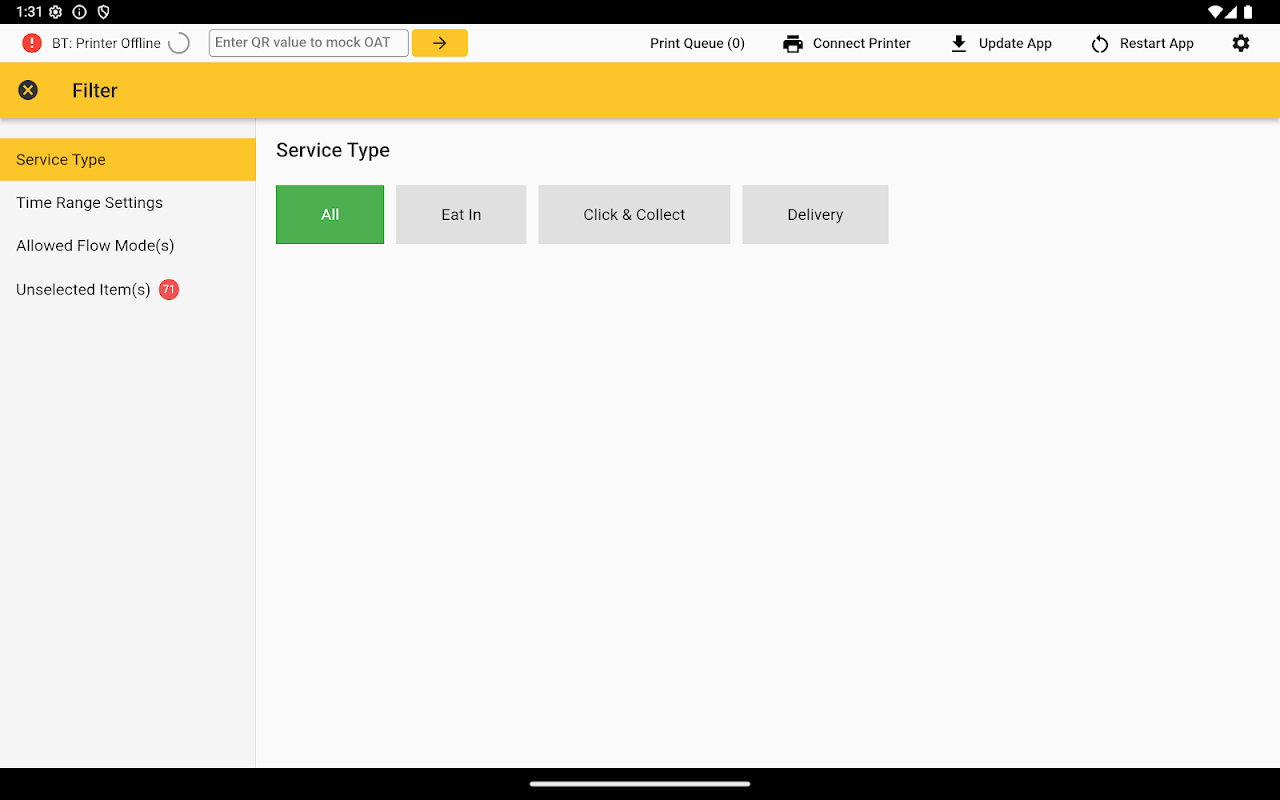
Task: Click the 71 badge on Unselected Item(s)
Action: tap(169, 289)
